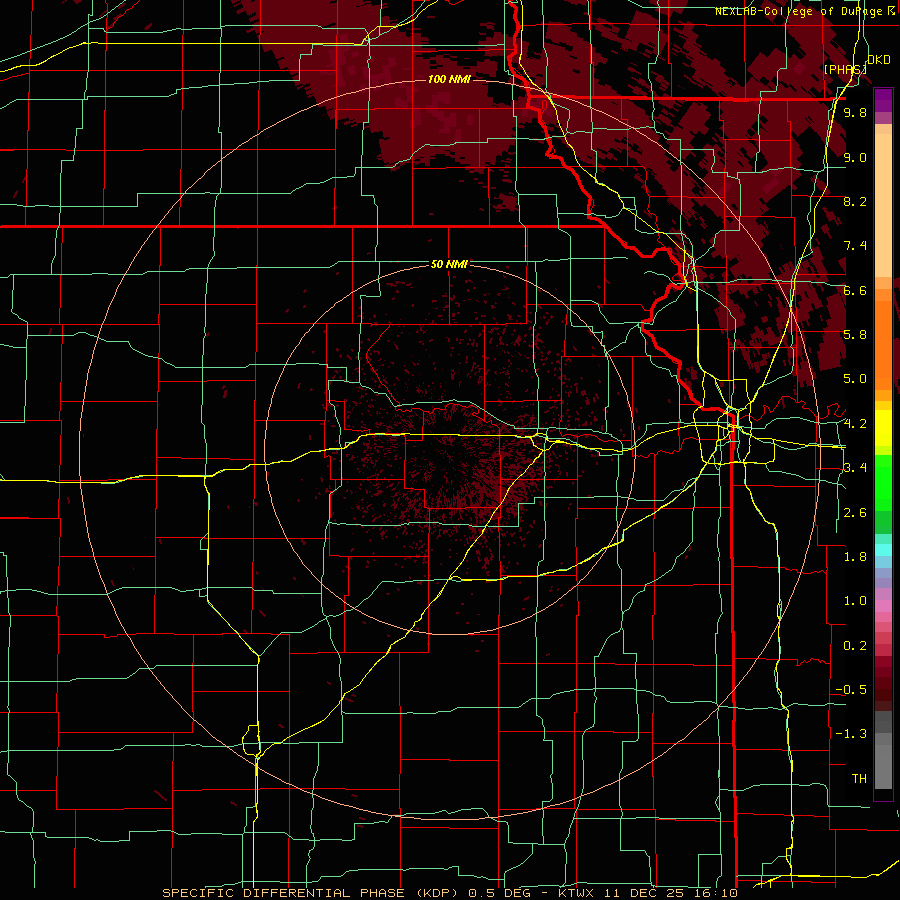Viewport: 900px width, 900px height.
Task: Click the 5.8 value on the color scale
Action: 855,335
